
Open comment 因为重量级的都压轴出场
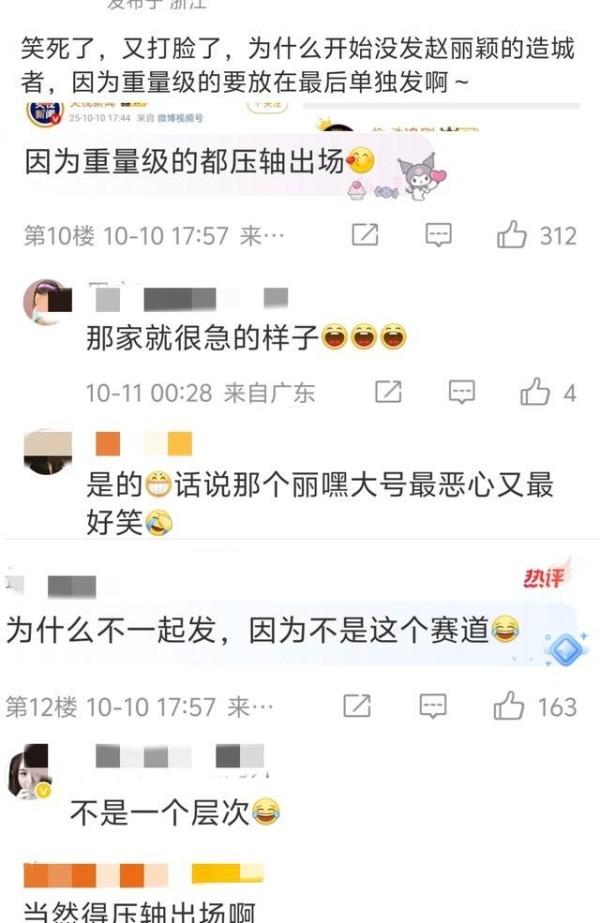tap(184, 161)
